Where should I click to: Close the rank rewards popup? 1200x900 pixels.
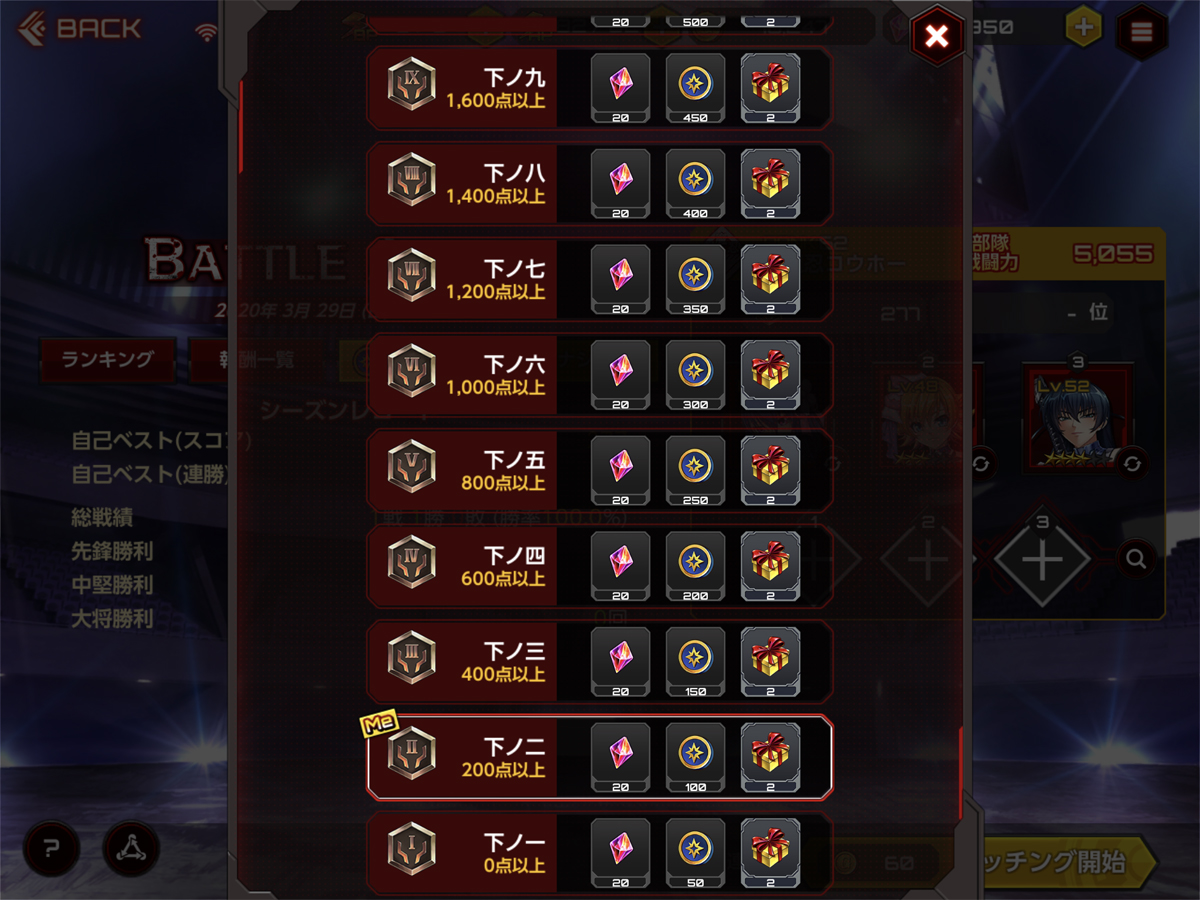tap(936, 37)
